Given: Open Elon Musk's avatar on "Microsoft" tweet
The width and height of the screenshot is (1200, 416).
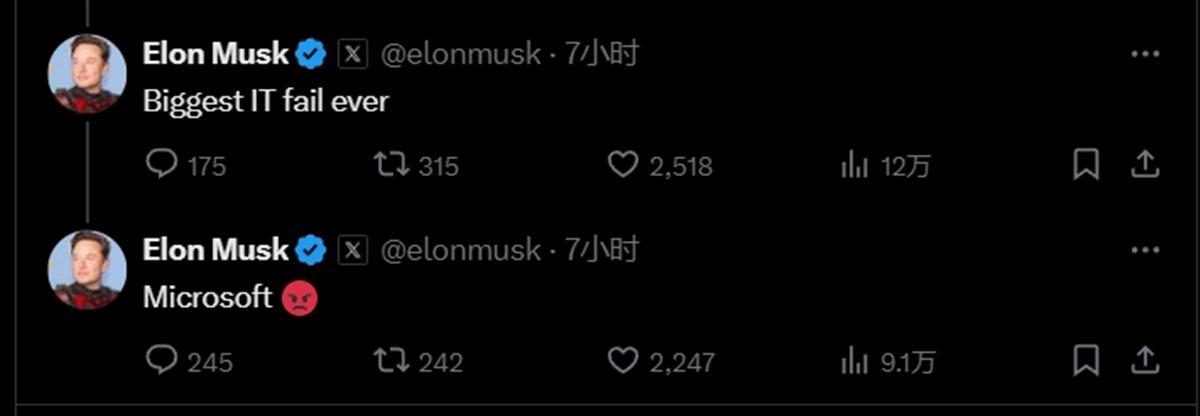Looking at the screenshot, I should click(88, 269).
